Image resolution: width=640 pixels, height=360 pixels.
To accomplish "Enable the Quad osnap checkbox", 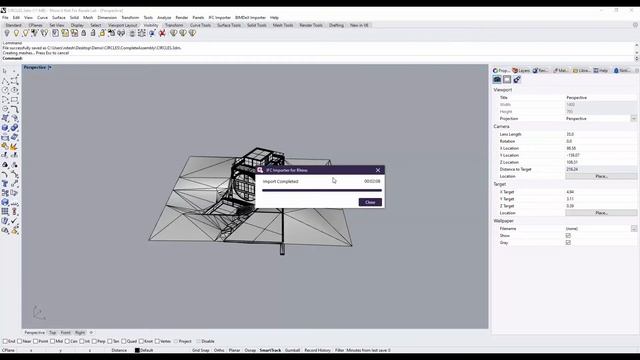I will click(124, 341).
